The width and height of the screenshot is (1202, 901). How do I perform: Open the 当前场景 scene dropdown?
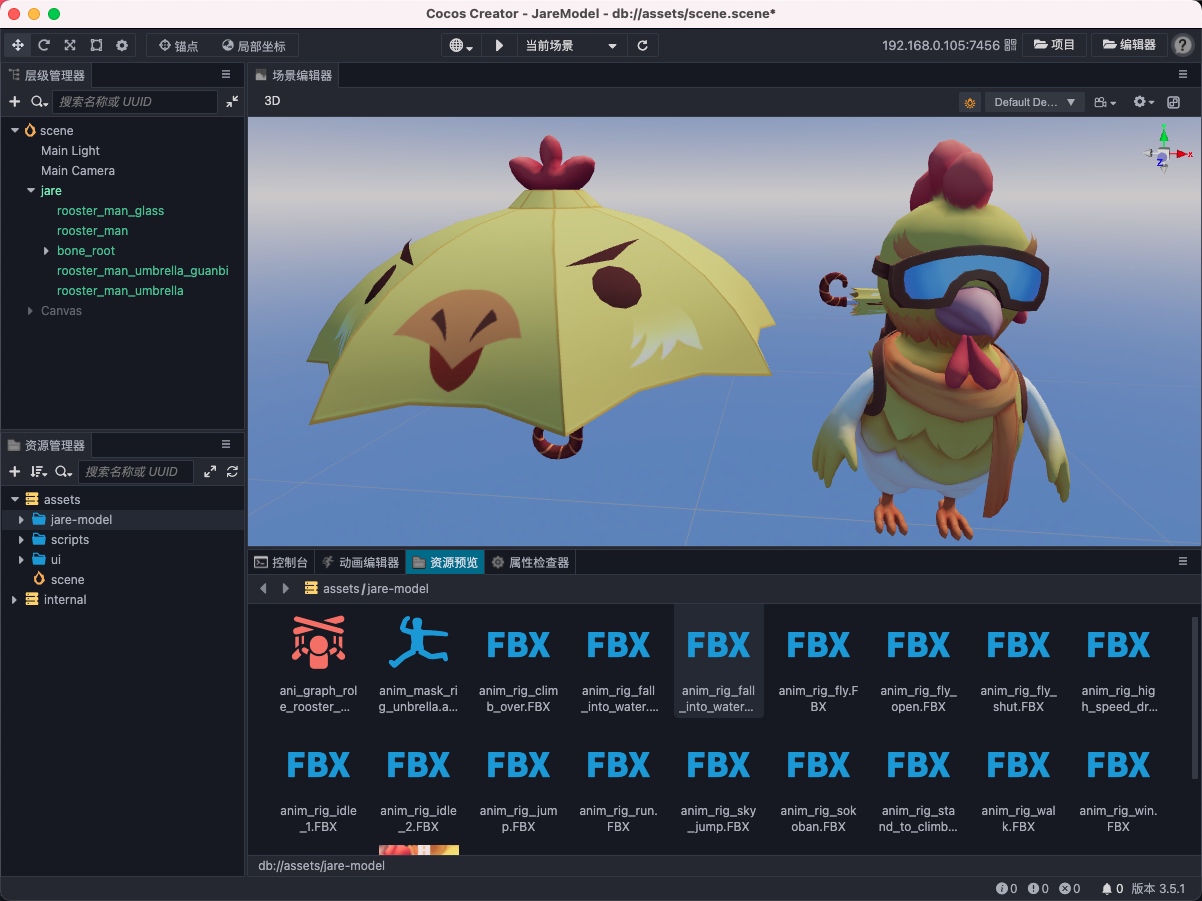570,44
